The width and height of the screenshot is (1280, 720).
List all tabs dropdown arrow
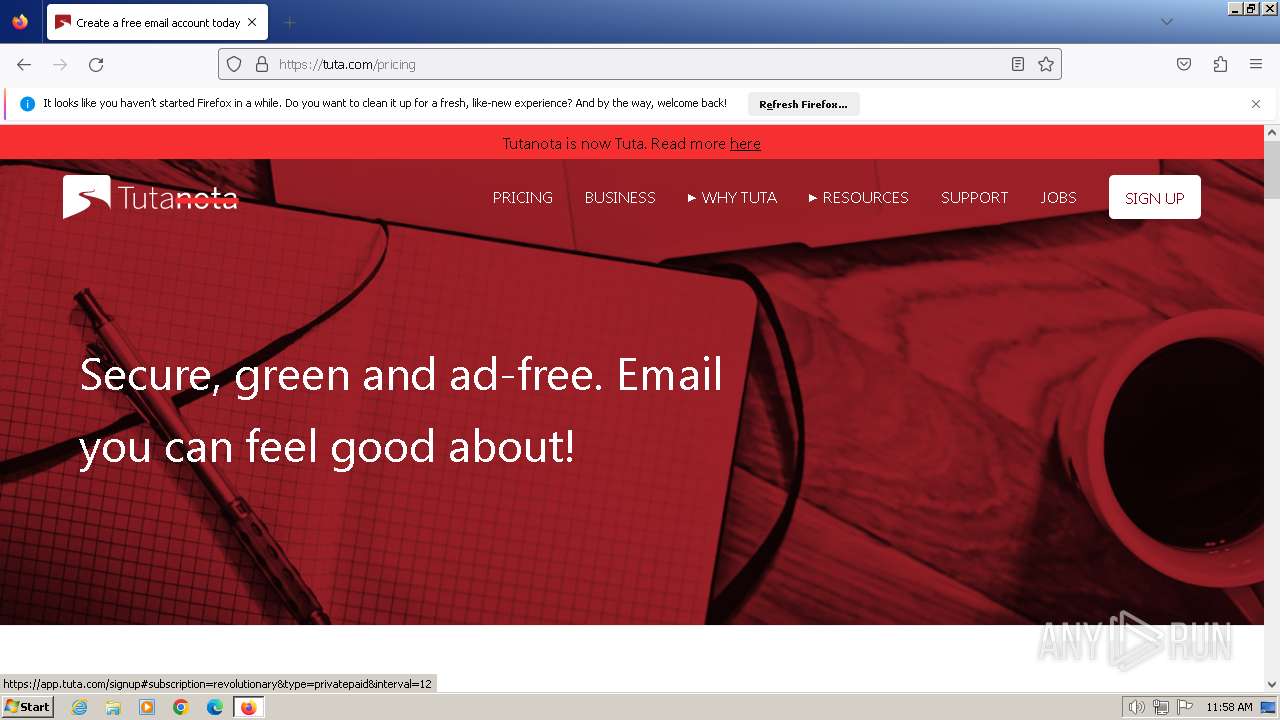[1166, 22]
